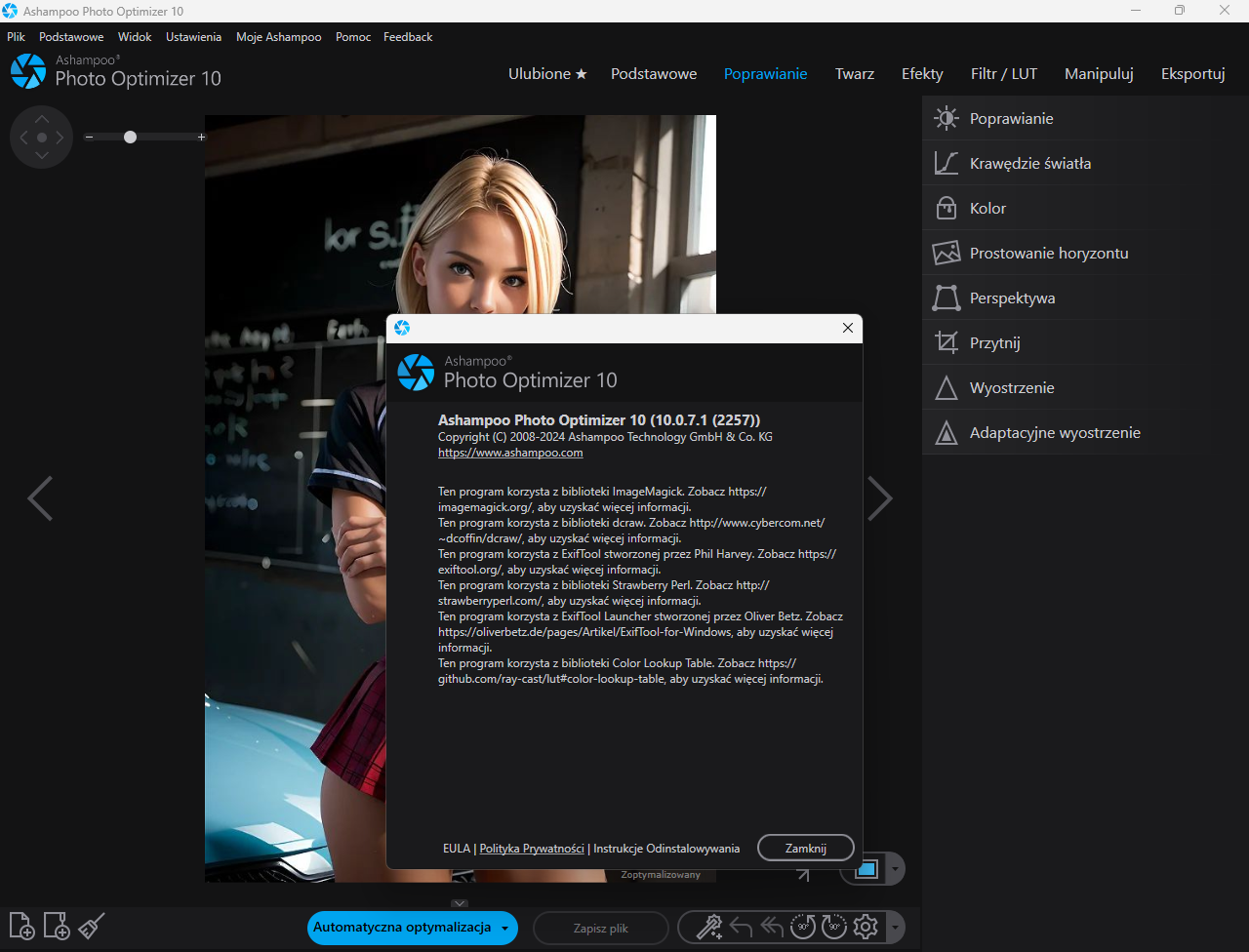Image resolution: width=1249 pixels, height=952 pixels.
Task: Click the add file icon at bottom left
Action: [21, 926]
